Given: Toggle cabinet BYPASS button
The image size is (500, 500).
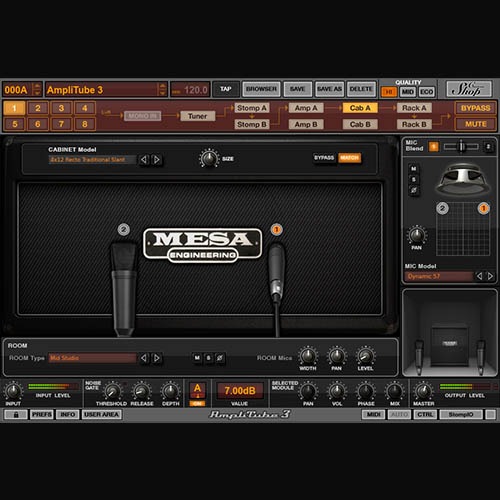Looking at the screenshot, I should point(324,158).
